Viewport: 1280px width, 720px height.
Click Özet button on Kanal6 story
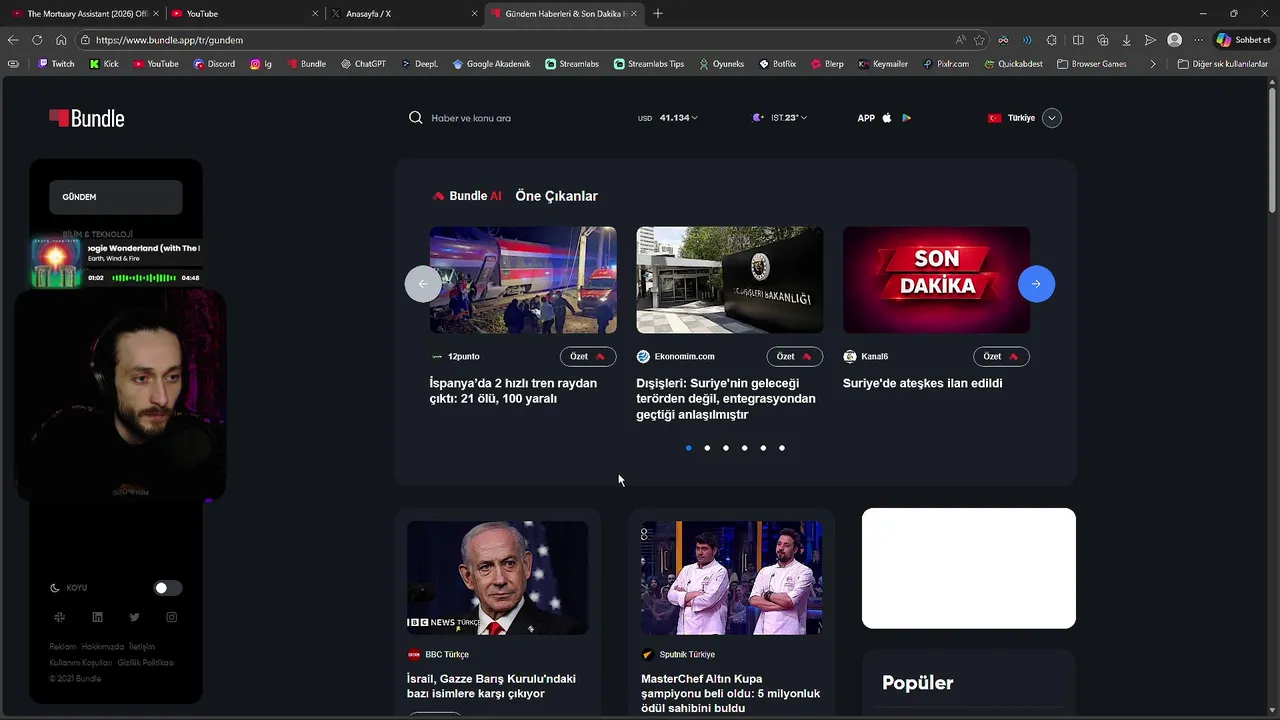(1001, 357)
